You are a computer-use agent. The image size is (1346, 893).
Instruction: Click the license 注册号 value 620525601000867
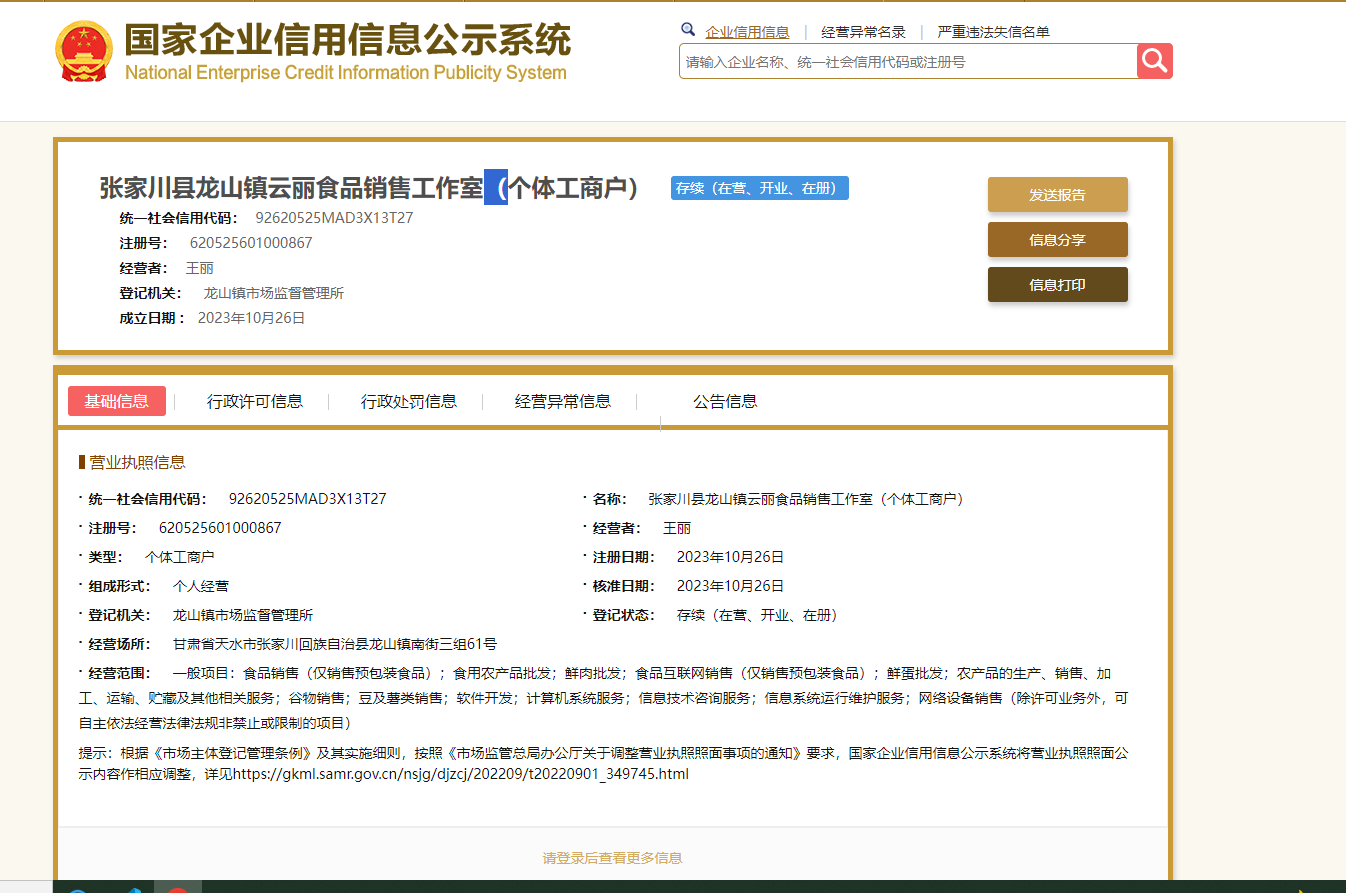tap(220, 528)
